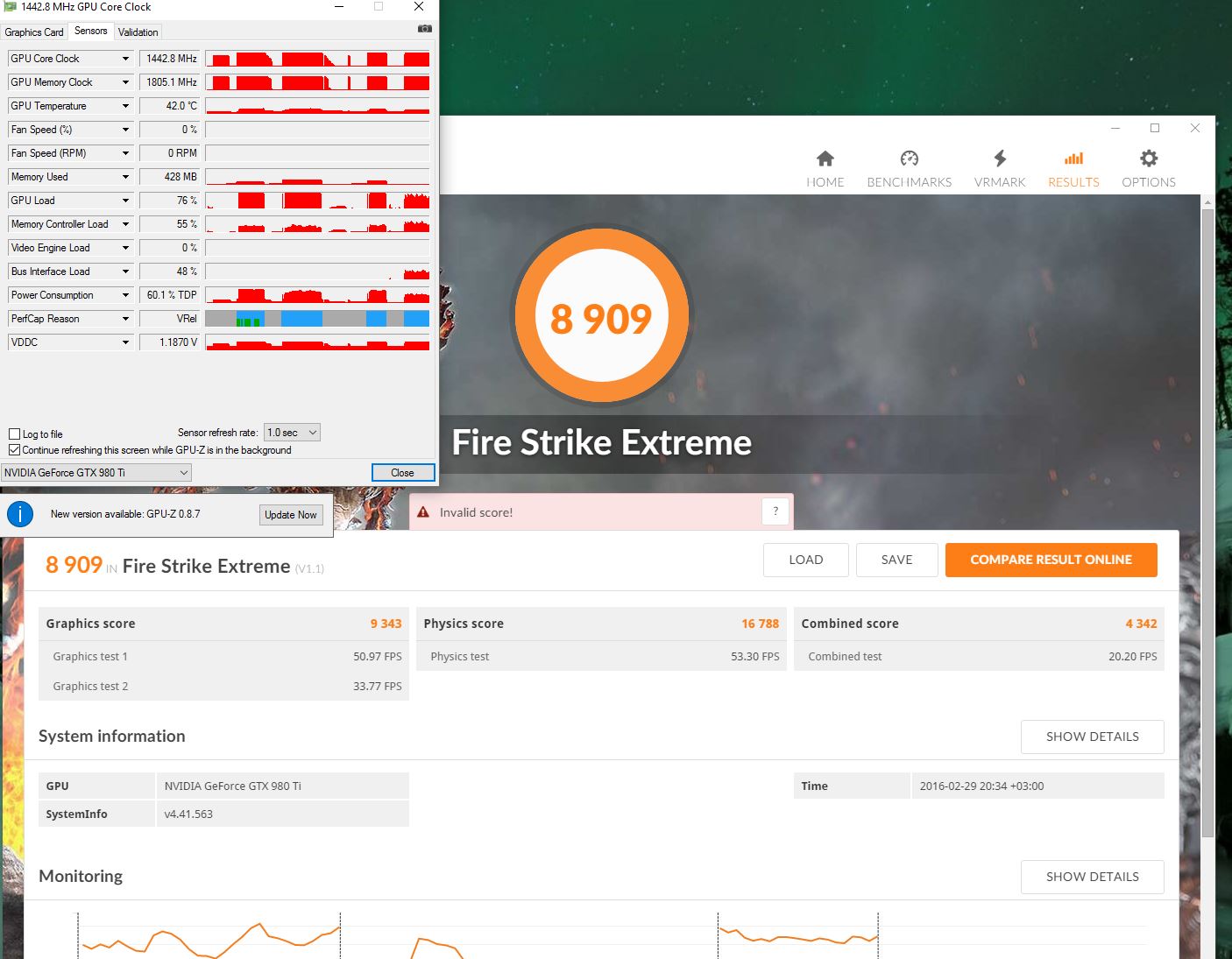Click the VDDC value 1.1870 V
The width and height of the screenshot is (1232, 959).
(x=170, y=342)
